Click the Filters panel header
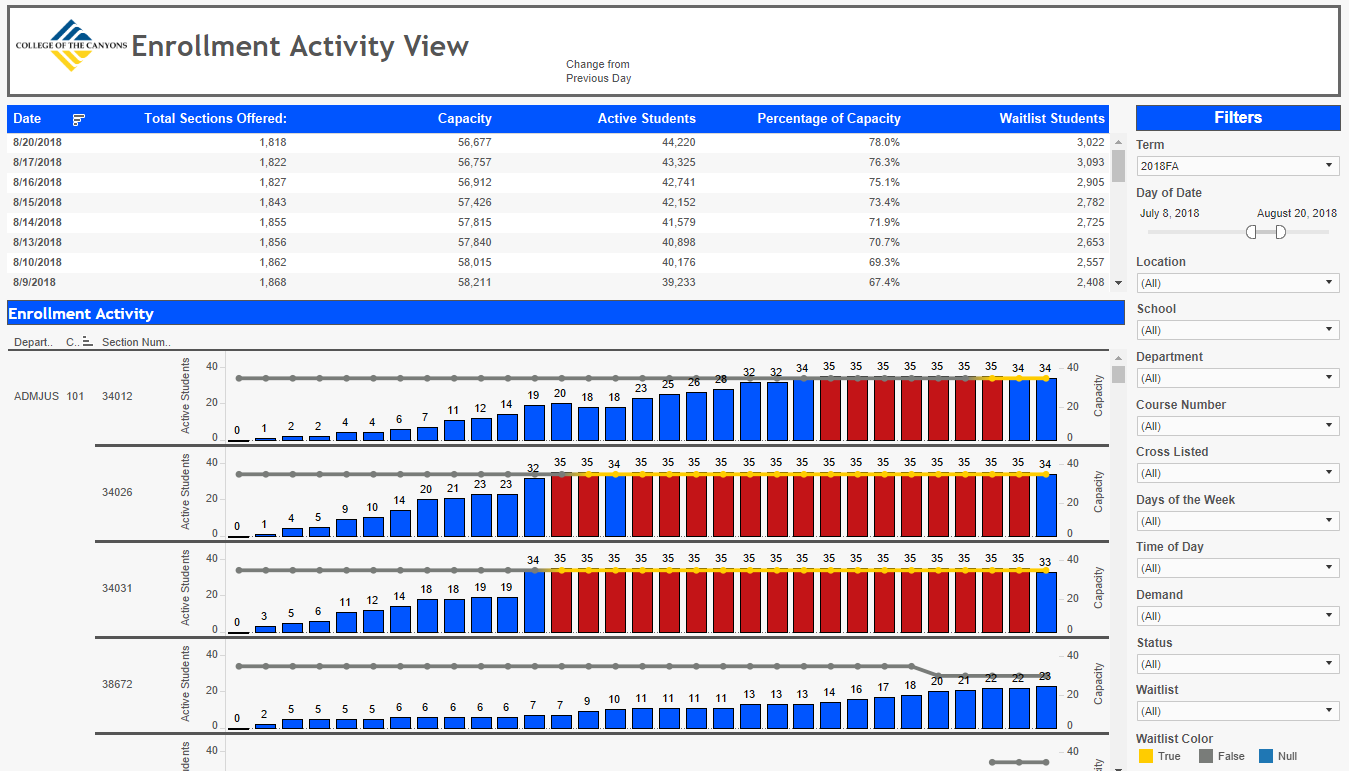Viewport: 1352px width, 771px height. [1237, 118]
